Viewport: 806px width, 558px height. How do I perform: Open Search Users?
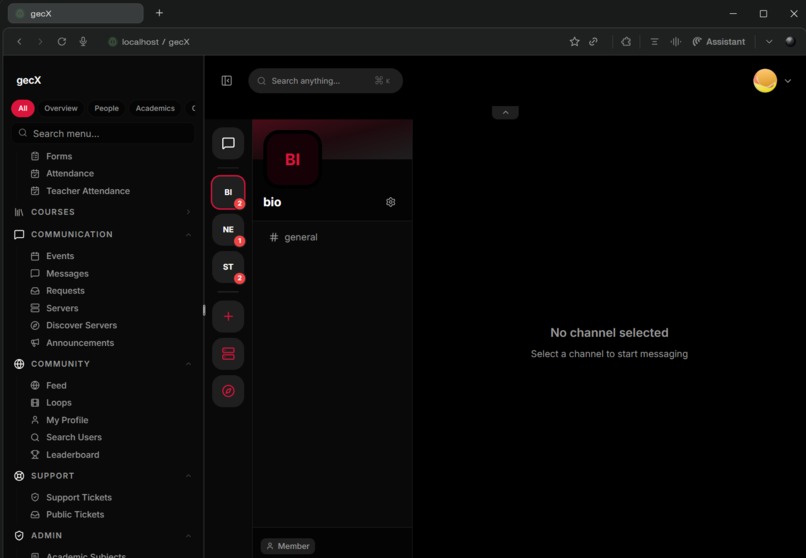[74, 437]
